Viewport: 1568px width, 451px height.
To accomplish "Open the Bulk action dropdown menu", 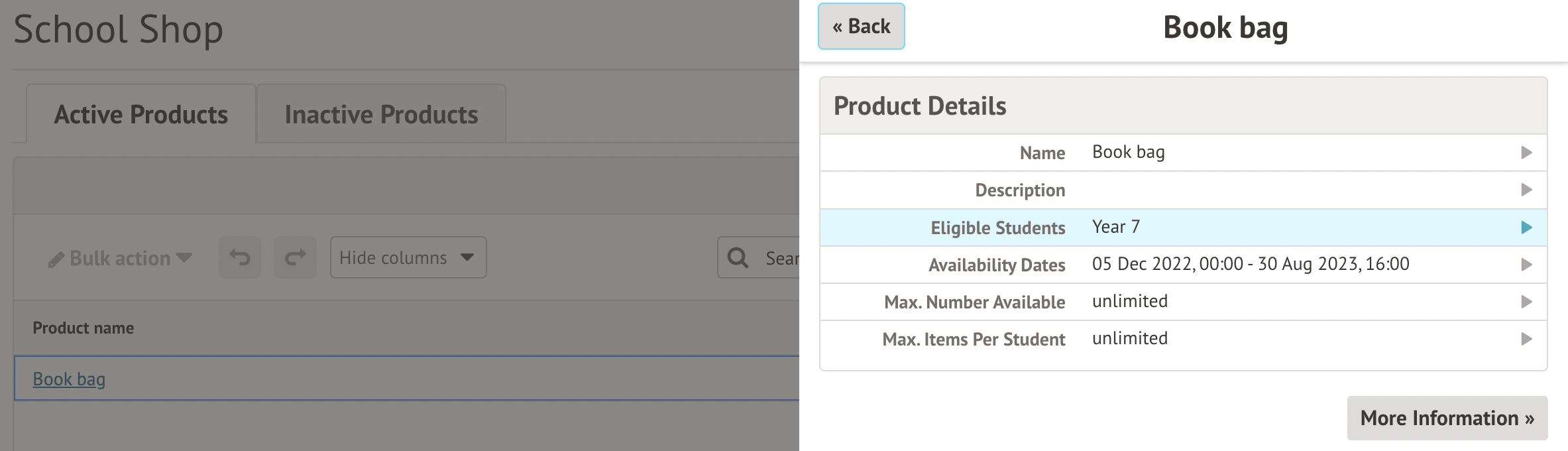I will tap(121, 258).
